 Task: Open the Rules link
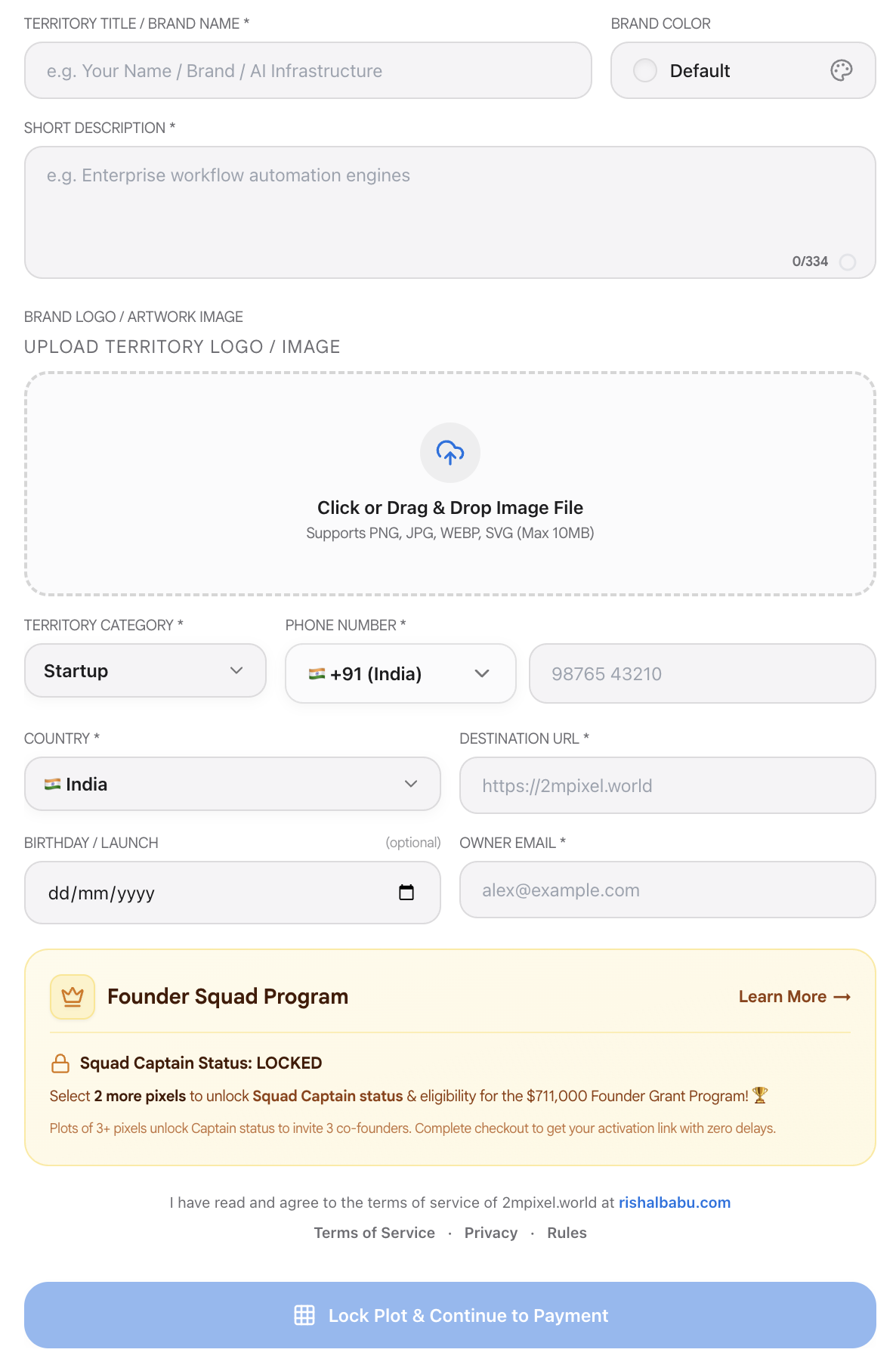coord(567,1233)
